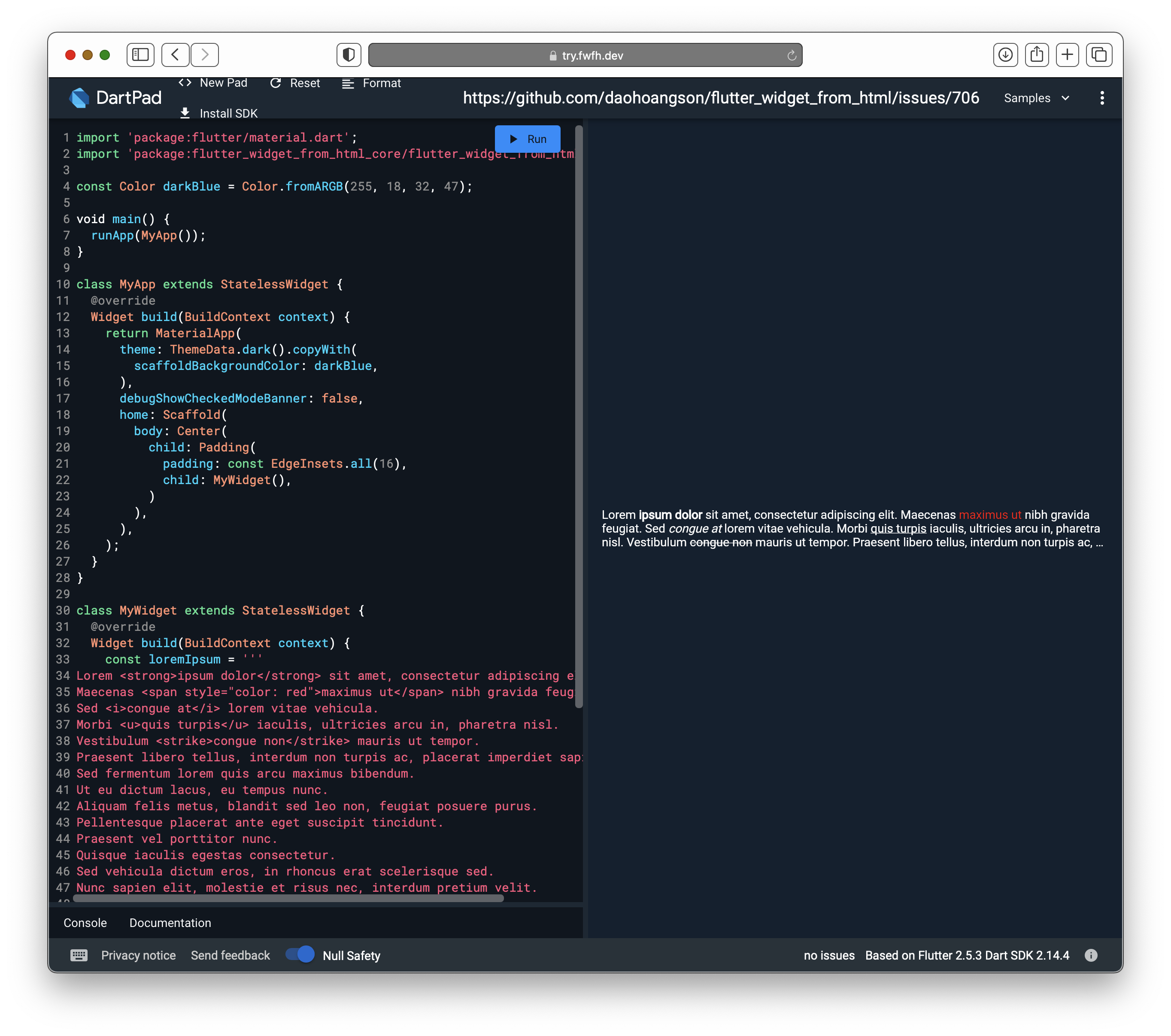Click the keyboard shortcuts icon in footer
The width and height of the screenshot is (1171, 1036).
pyautogui.click(x=79, y=955)
